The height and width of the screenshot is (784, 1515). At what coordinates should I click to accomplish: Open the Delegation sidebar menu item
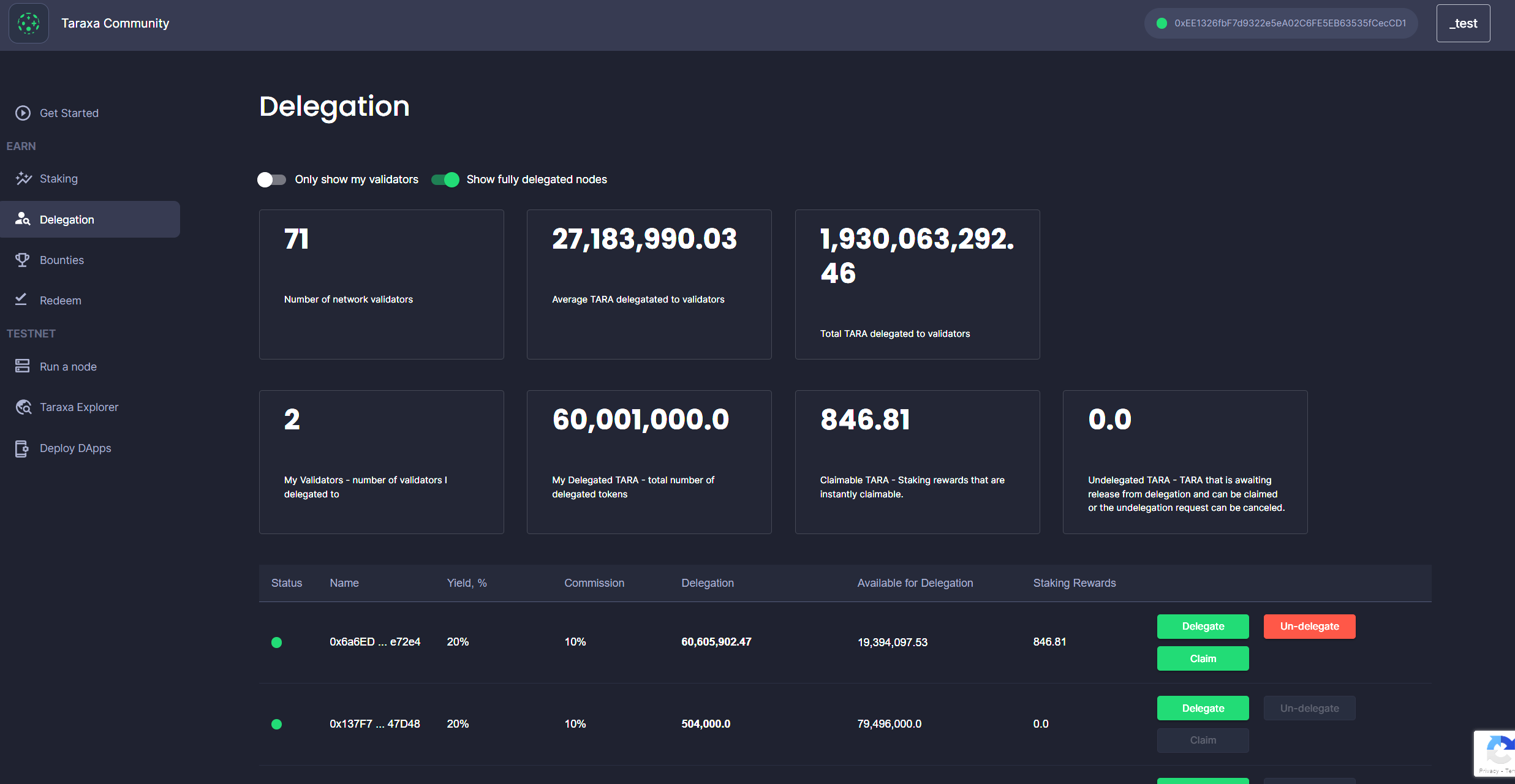67,219
